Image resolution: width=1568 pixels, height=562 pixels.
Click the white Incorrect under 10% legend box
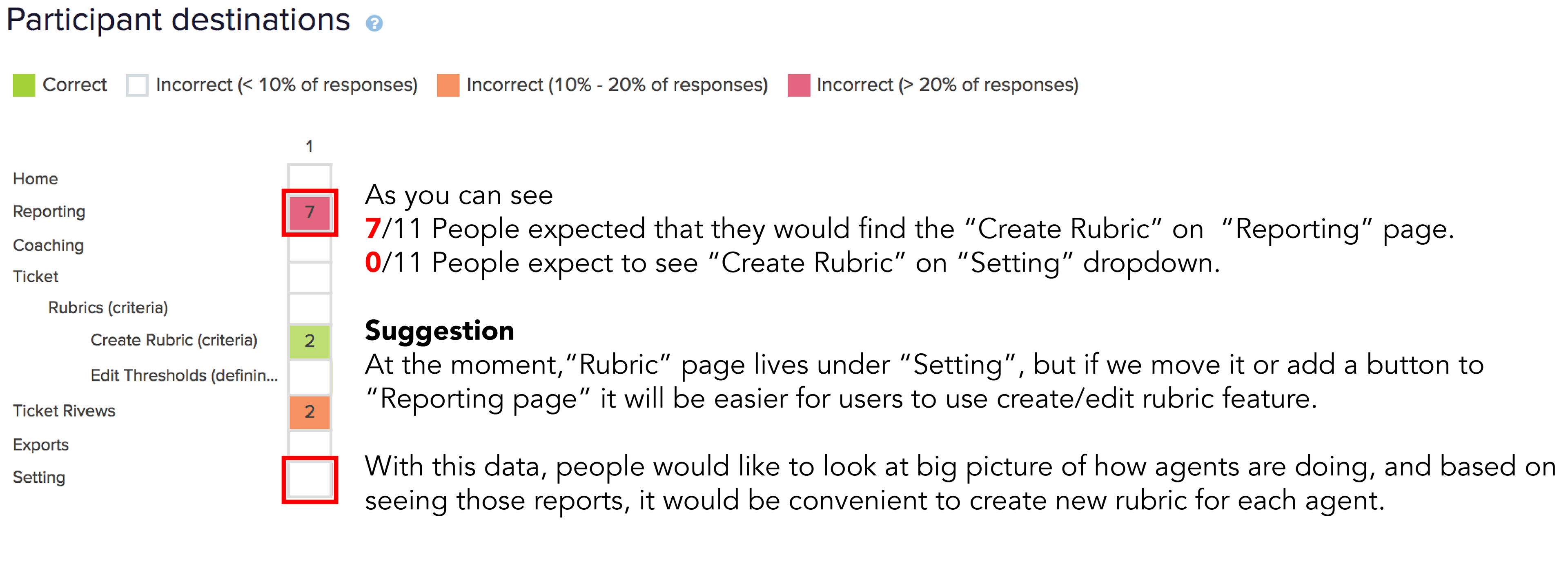137,85
